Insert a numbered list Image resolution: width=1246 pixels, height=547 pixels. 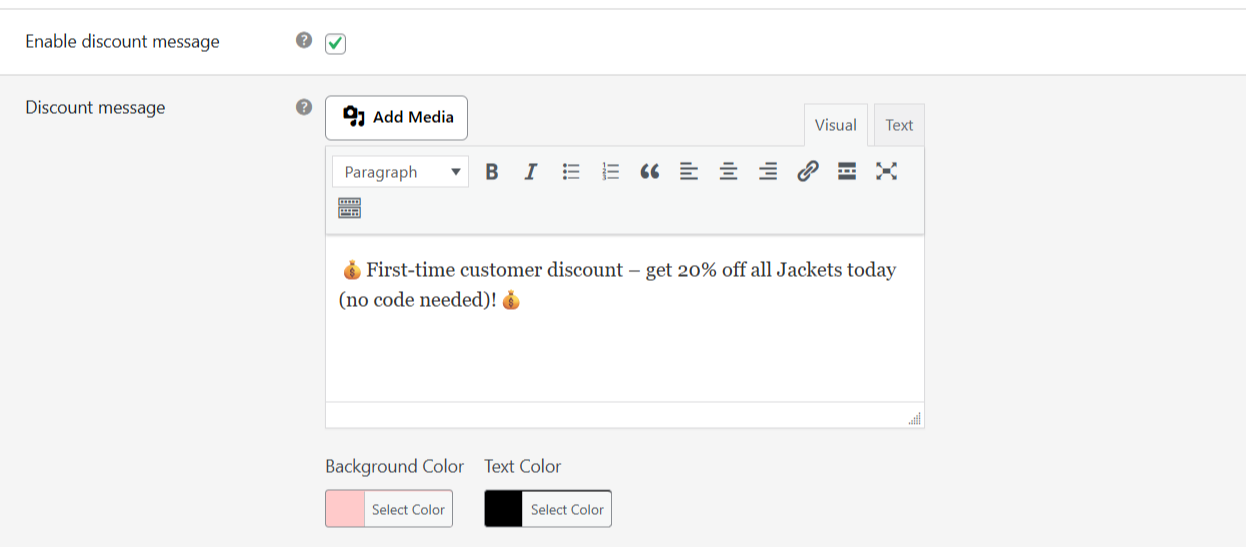(x=610, y=172)
